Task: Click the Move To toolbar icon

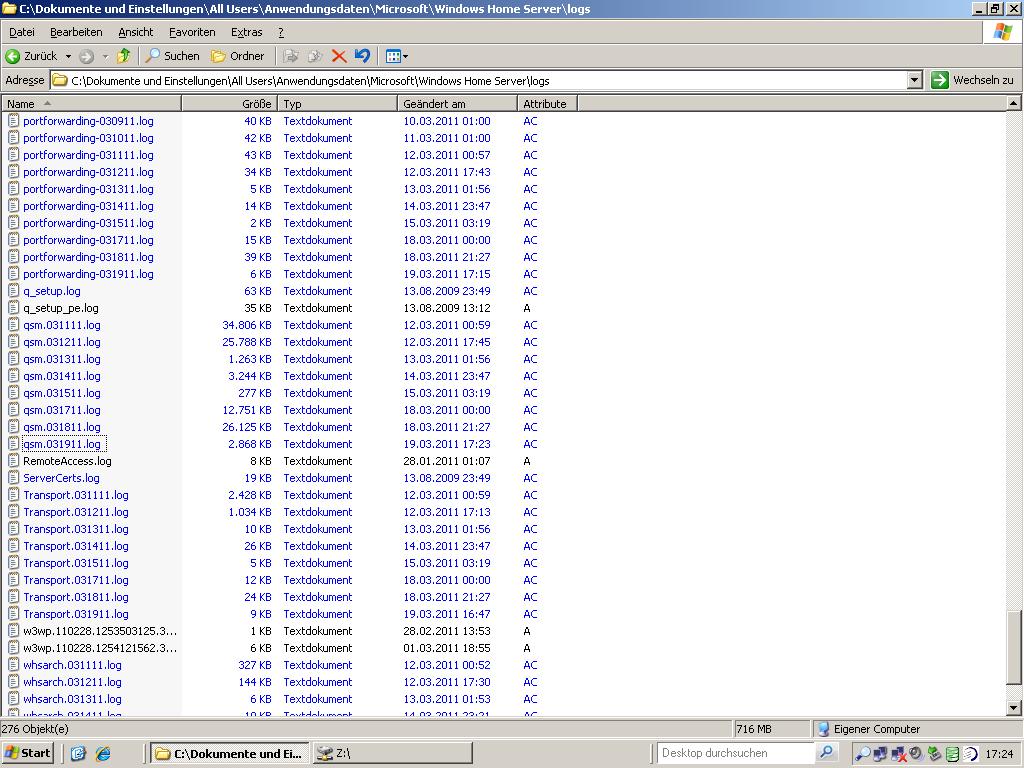Action: (291, 56)
